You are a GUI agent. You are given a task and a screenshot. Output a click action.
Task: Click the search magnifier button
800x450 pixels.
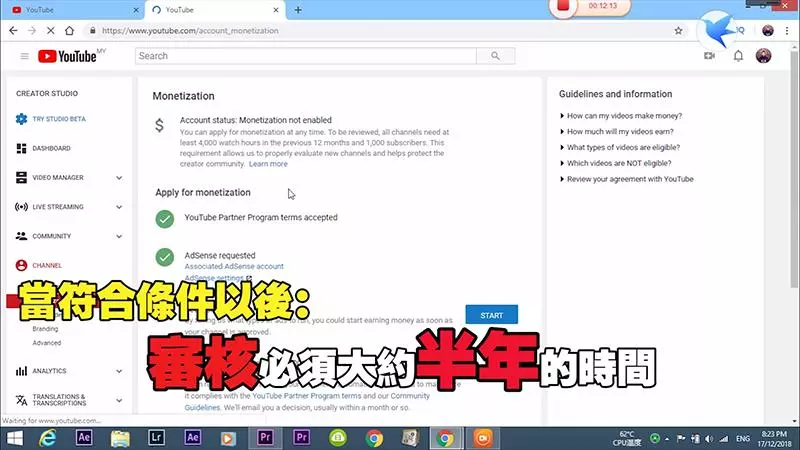tap(495, 56)
